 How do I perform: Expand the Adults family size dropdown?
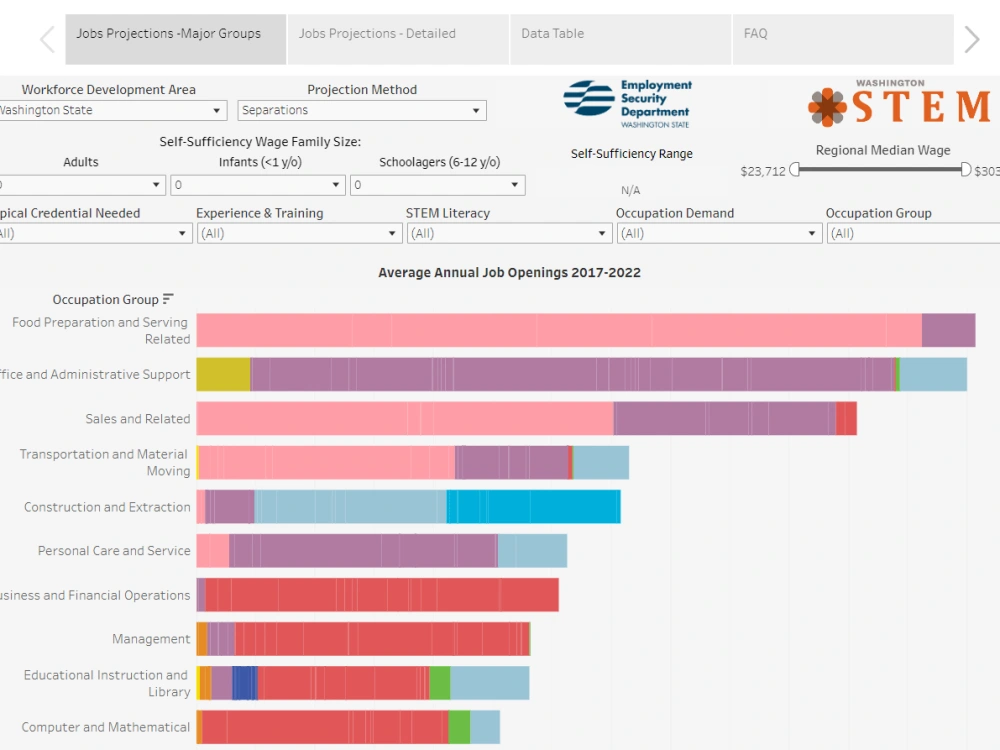tap(82, 185)
